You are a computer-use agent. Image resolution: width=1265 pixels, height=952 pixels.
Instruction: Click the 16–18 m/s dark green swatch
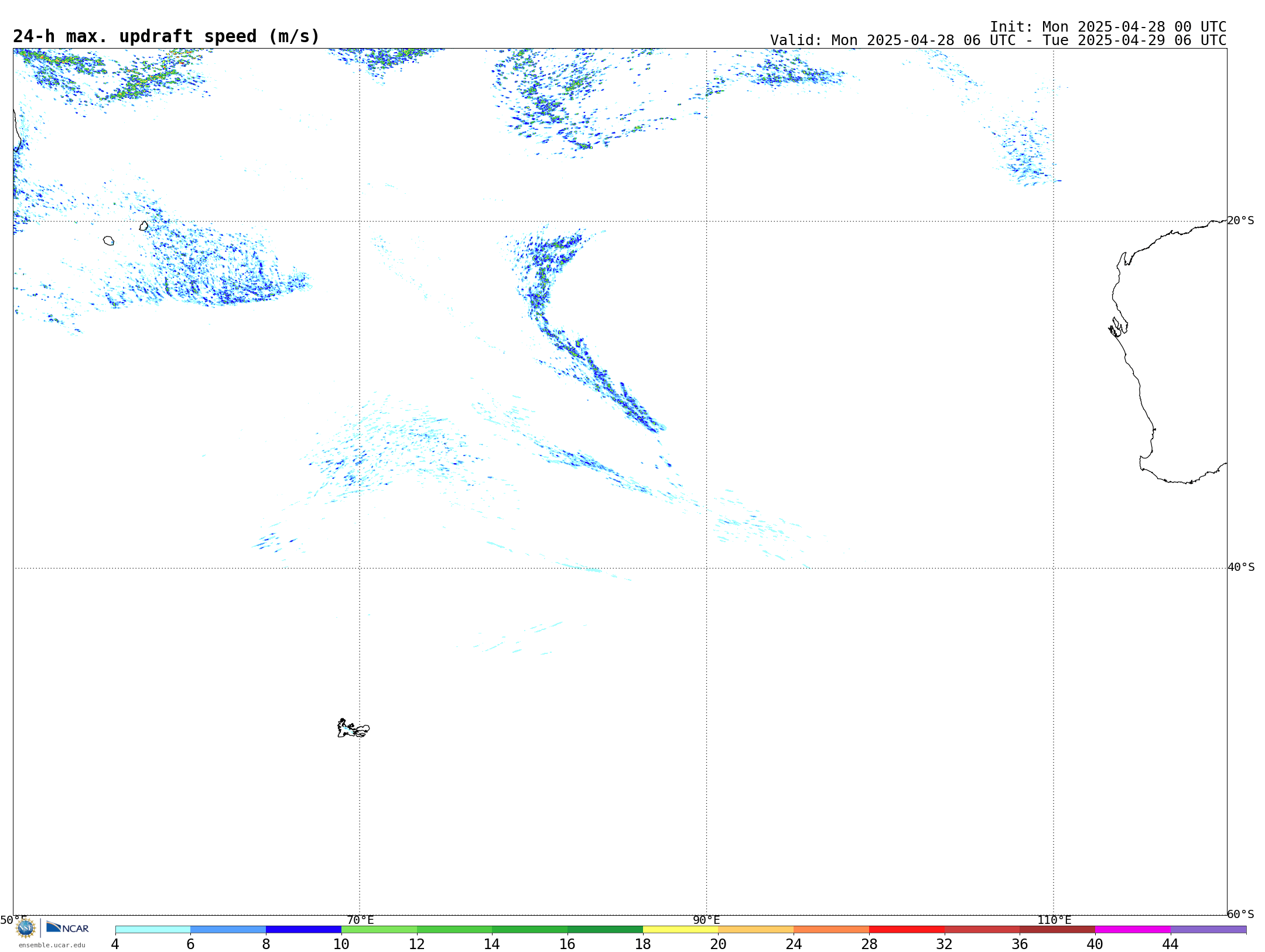pyautogui.click(x=606, y=929)
